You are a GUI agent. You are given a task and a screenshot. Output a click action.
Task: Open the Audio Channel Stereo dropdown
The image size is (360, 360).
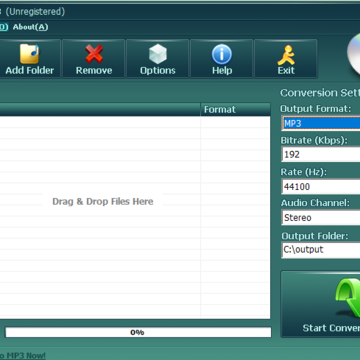coord(321,218)
